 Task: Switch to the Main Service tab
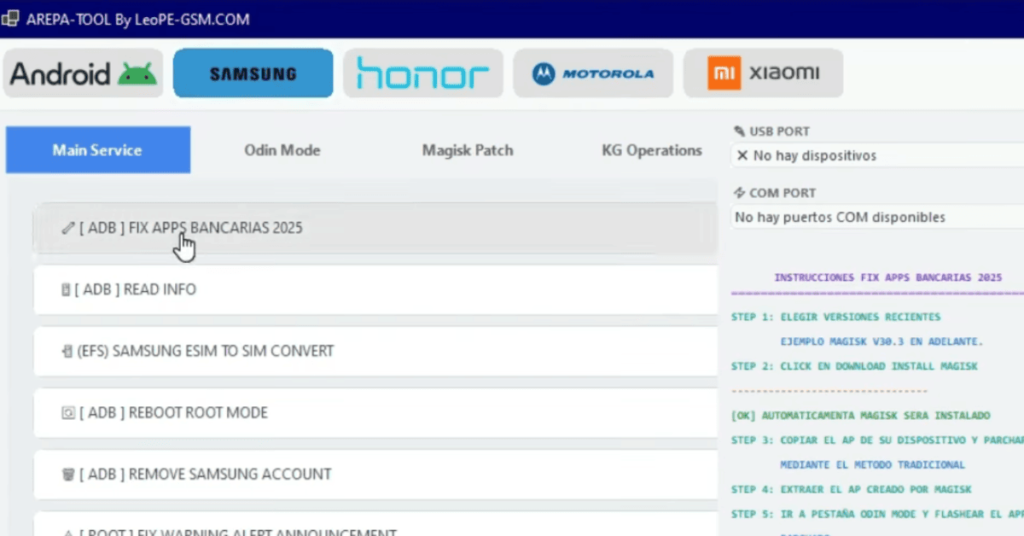[98, 150]
